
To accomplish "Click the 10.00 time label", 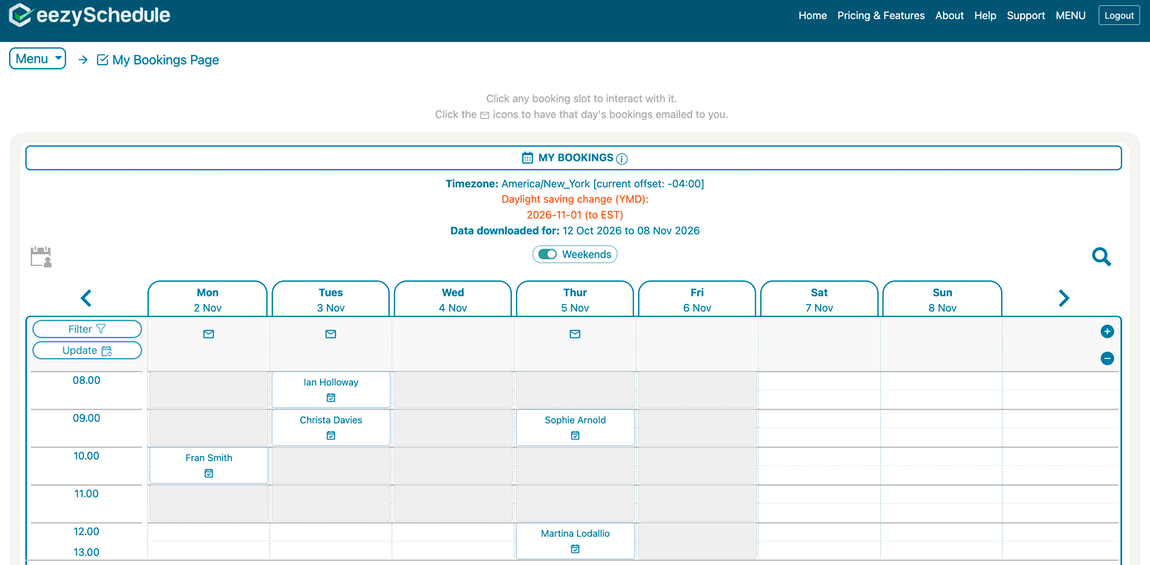I will 87,456.
